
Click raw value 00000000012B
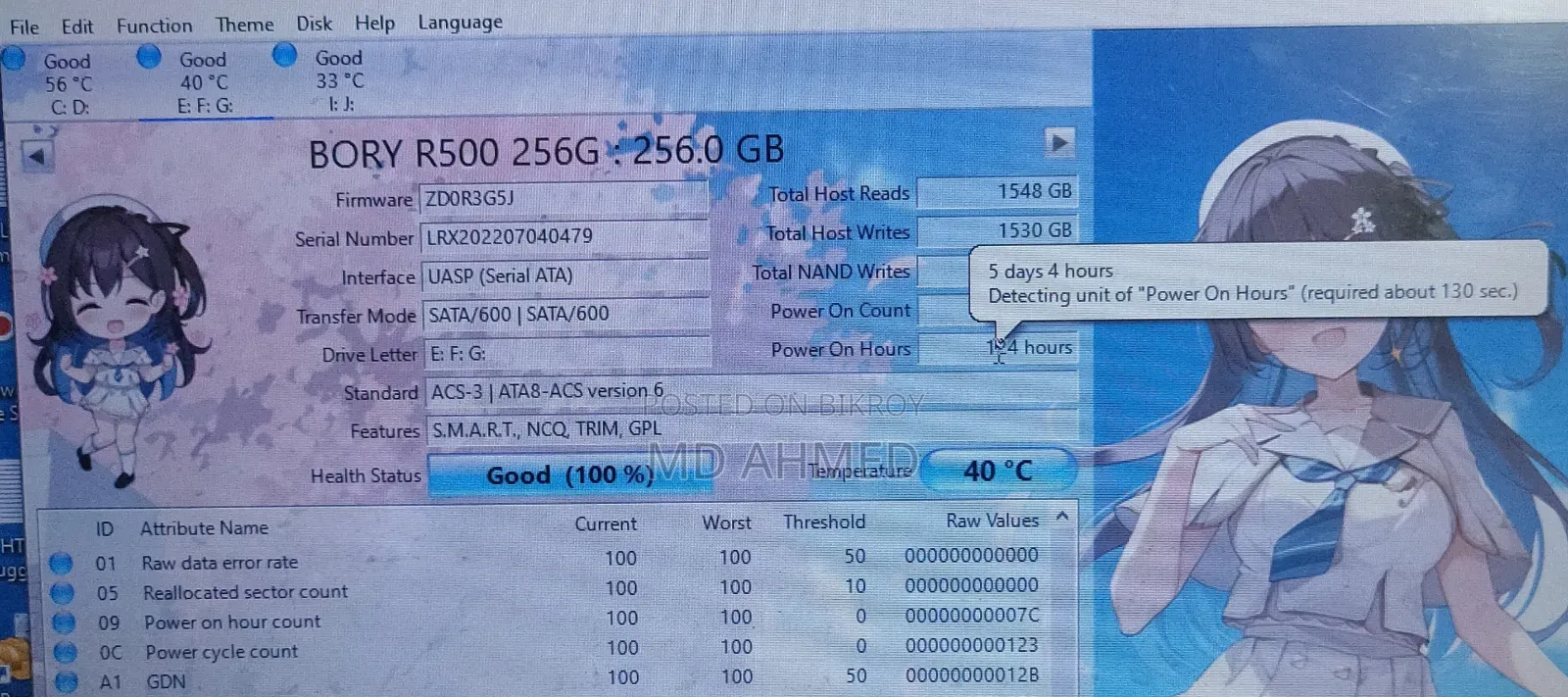point(972,675)
